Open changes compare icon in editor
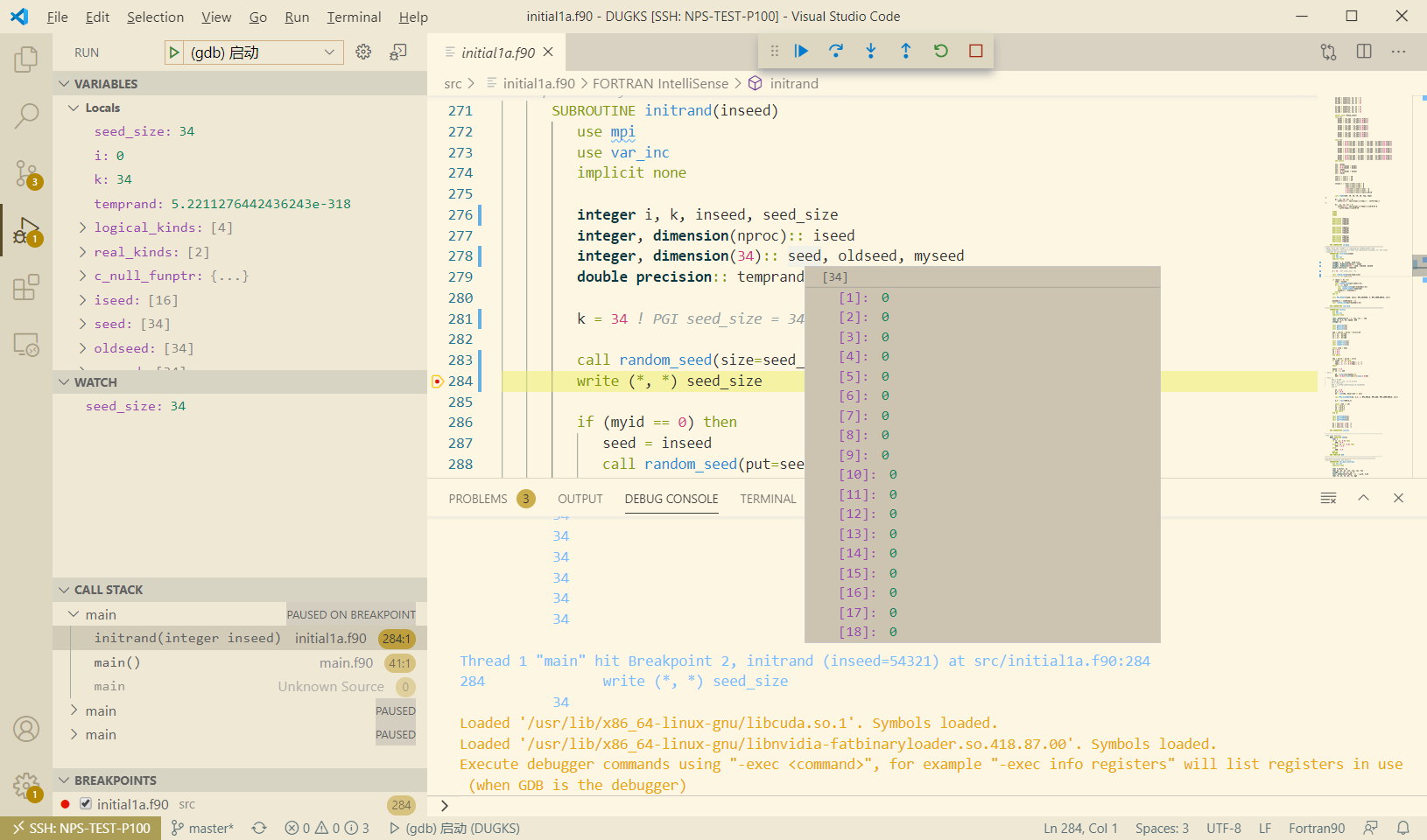 coord(1329,52)
